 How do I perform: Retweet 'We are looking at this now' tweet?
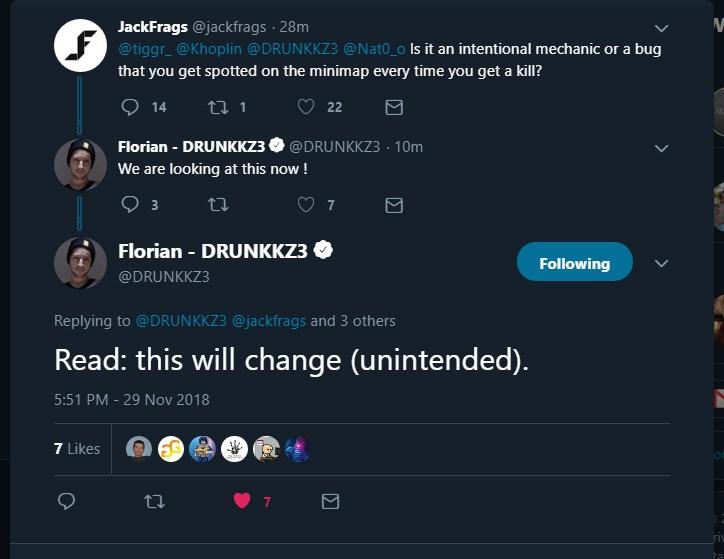tap(216, 205)
